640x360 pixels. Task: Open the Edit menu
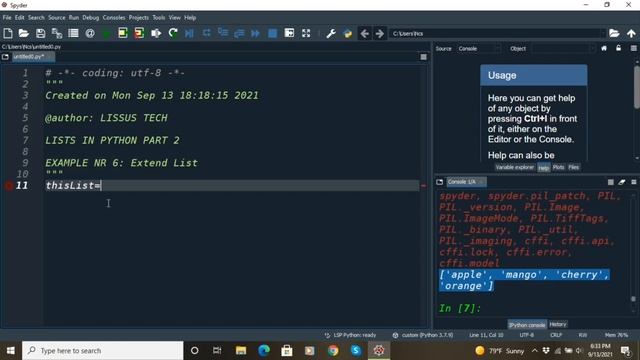20,18
